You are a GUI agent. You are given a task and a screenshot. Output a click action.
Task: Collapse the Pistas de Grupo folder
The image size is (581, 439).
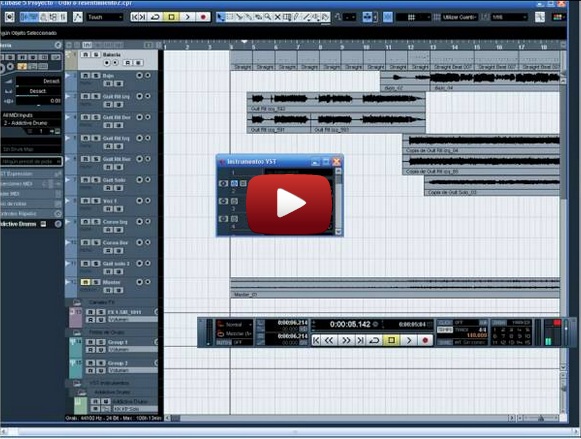pyautogui.click(x=77, y=333)
